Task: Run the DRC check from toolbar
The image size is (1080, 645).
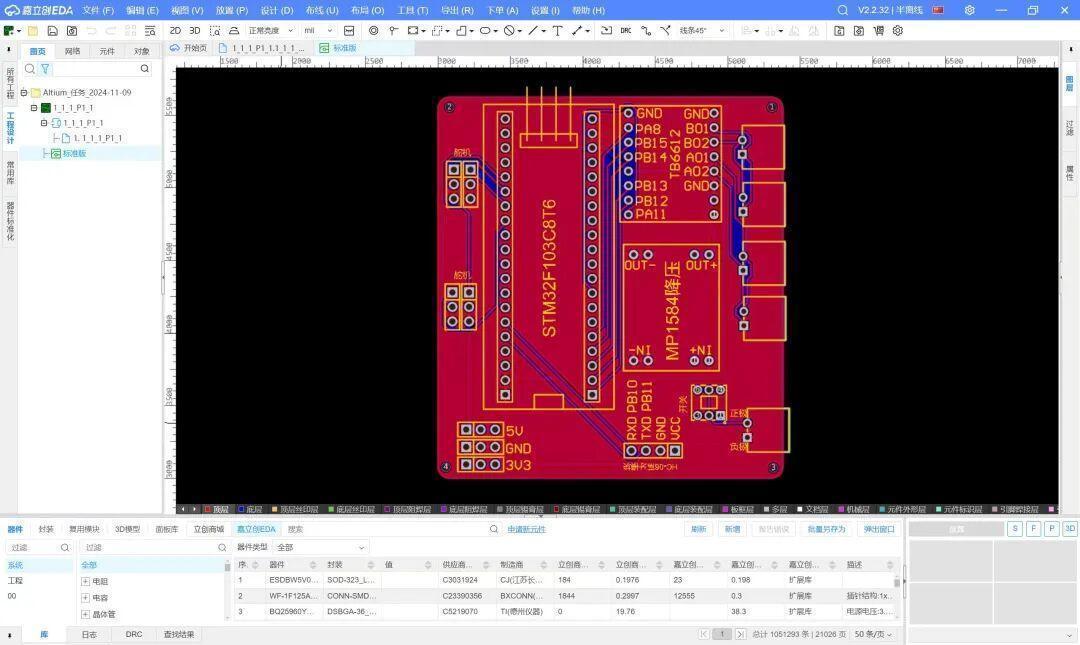Action: pyautogui.click(x=625, y=30)
